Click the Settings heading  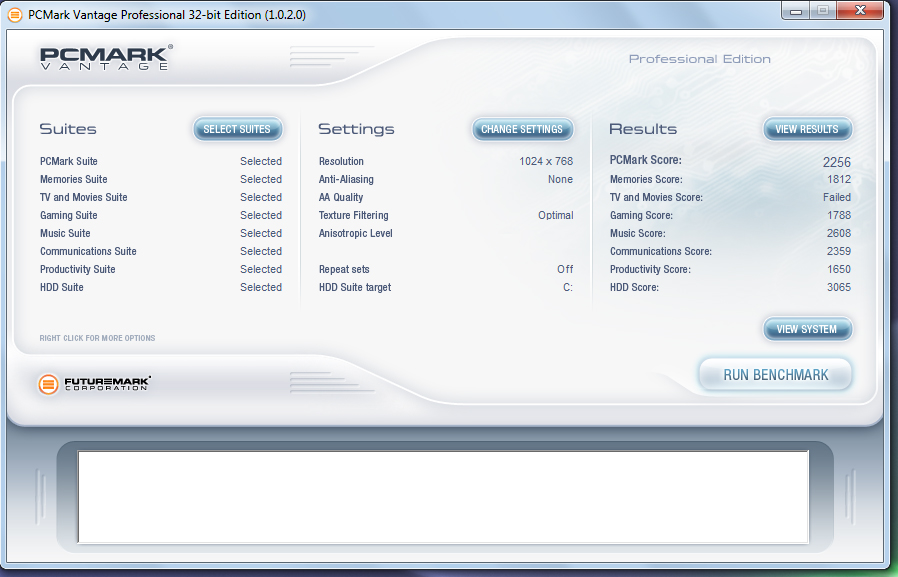click(x=356, y=129)
